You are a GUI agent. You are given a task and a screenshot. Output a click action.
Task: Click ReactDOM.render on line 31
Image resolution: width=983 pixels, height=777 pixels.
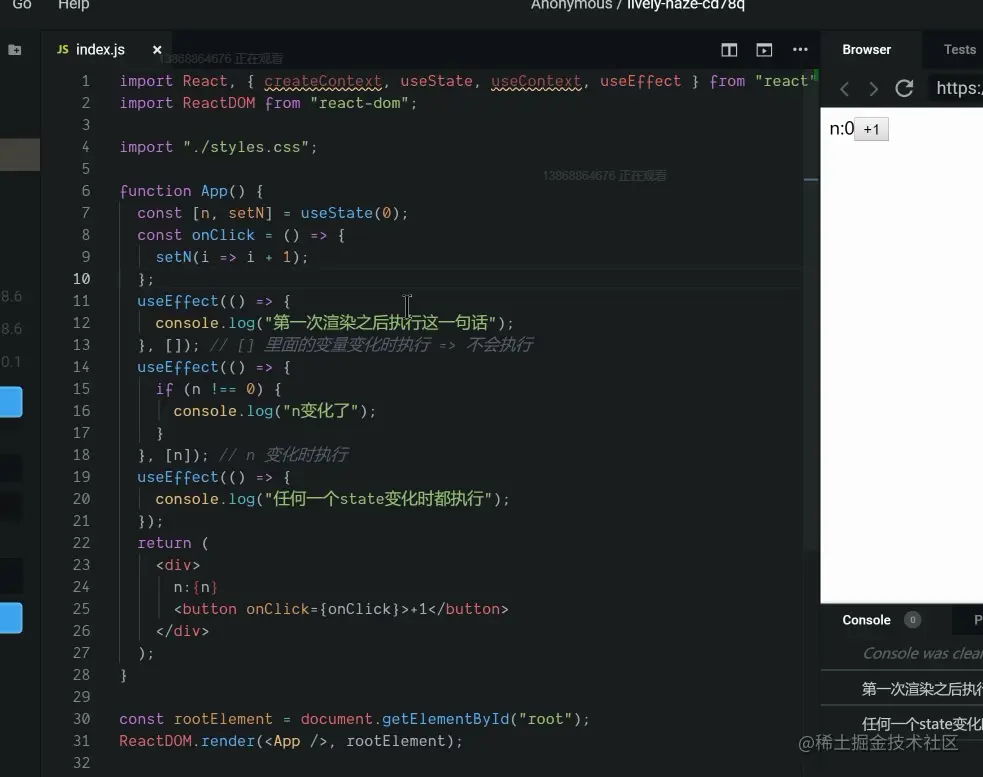click(187, 741)
